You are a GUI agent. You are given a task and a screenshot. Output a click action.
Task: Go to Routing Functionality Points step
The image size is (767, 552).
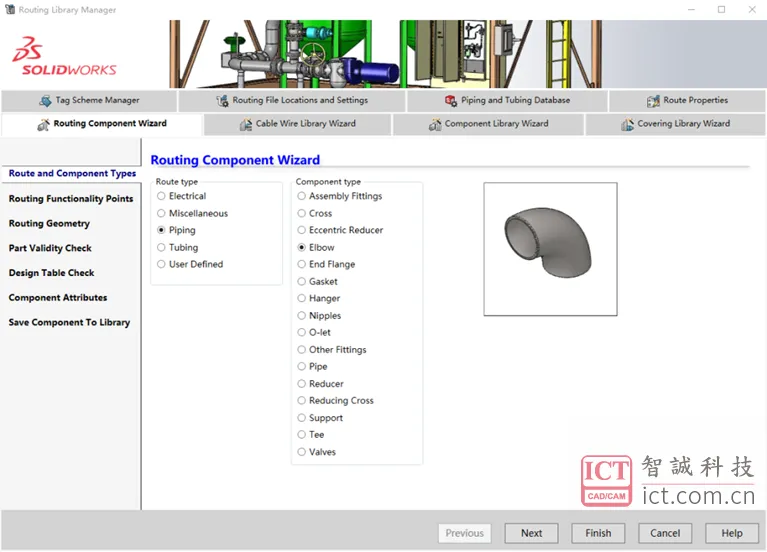71,199
